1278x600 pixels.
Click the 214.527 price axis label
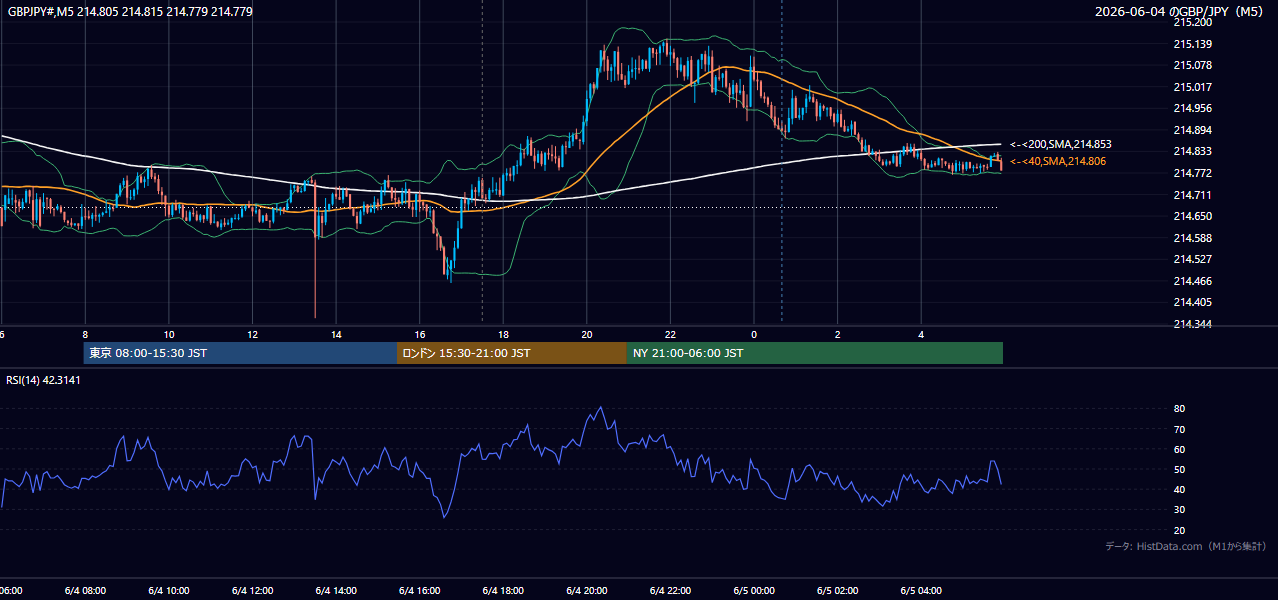click(1192, 259)
